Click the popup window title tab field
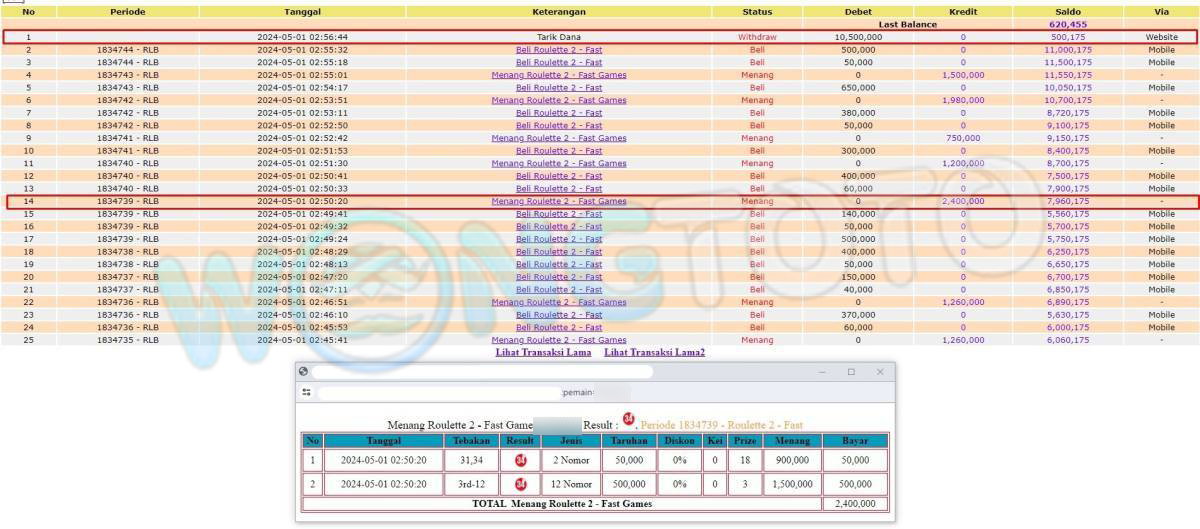 point(482,372)
